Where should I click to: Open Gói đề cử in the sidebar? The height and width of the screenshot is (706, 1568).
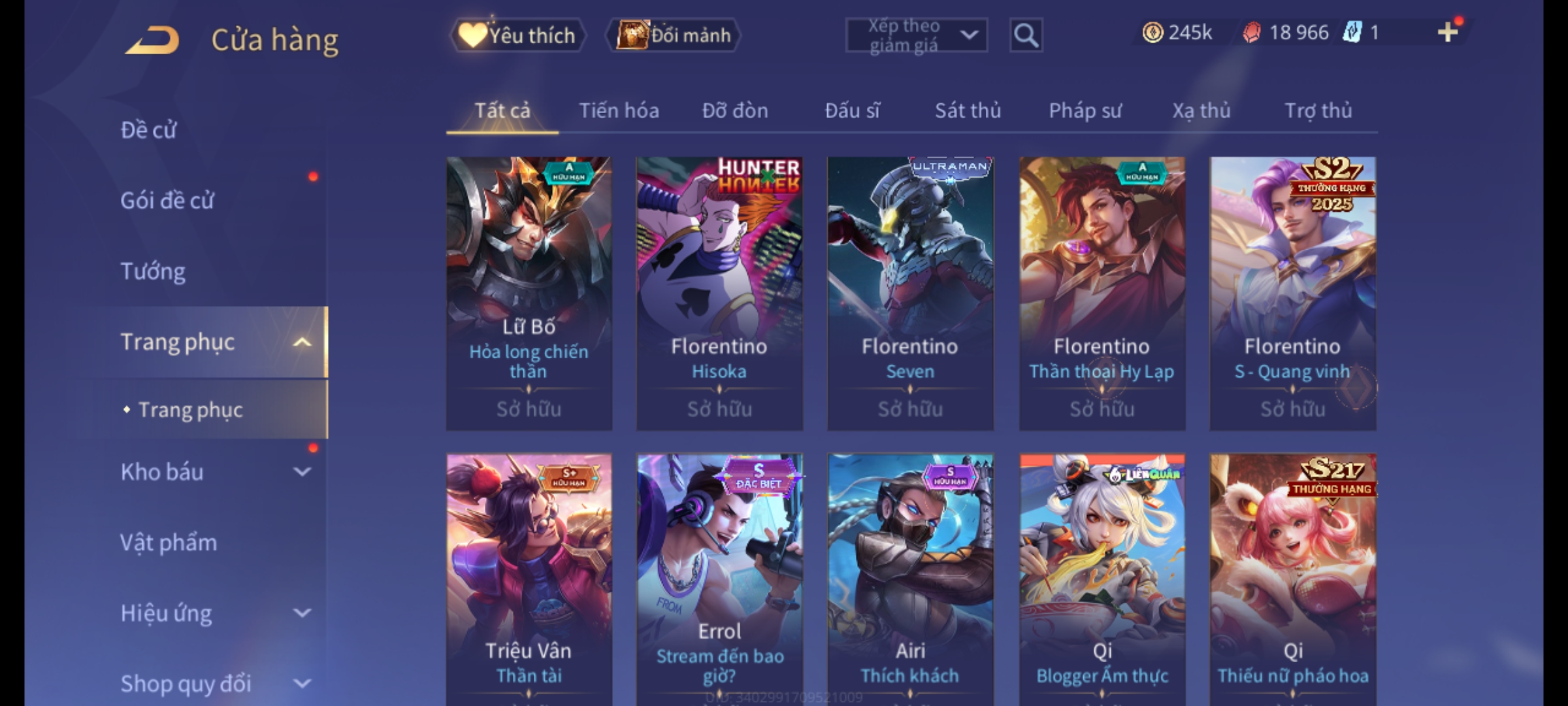pos(167,201)
